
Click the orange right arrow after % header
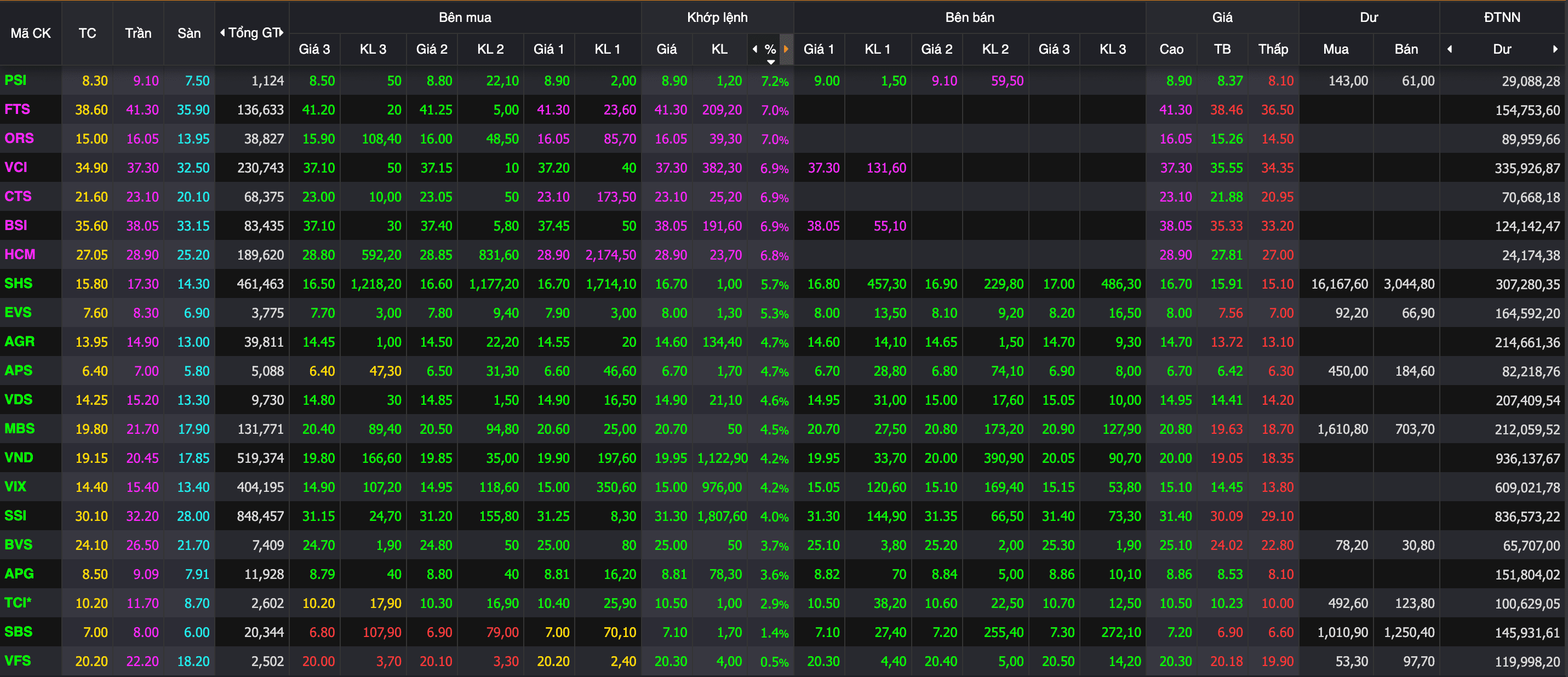(786, 49)
